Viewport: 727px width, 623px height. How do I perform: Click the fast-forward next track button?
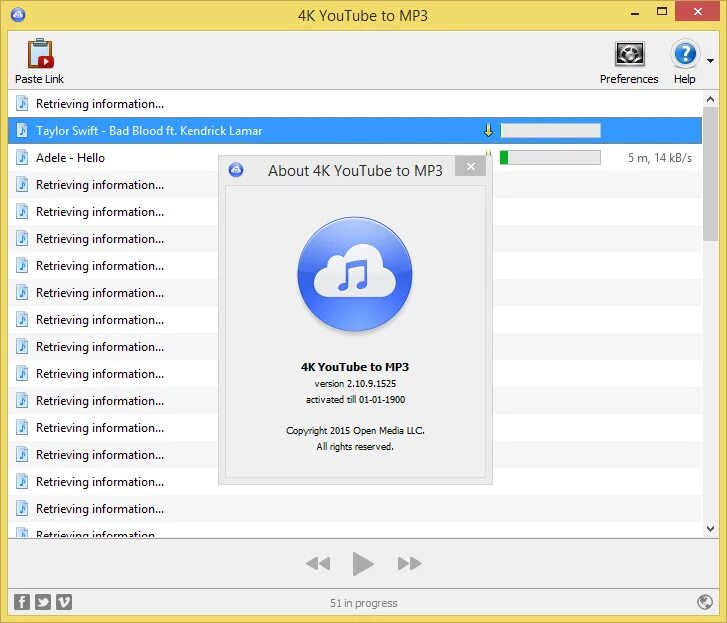[410, 564]
